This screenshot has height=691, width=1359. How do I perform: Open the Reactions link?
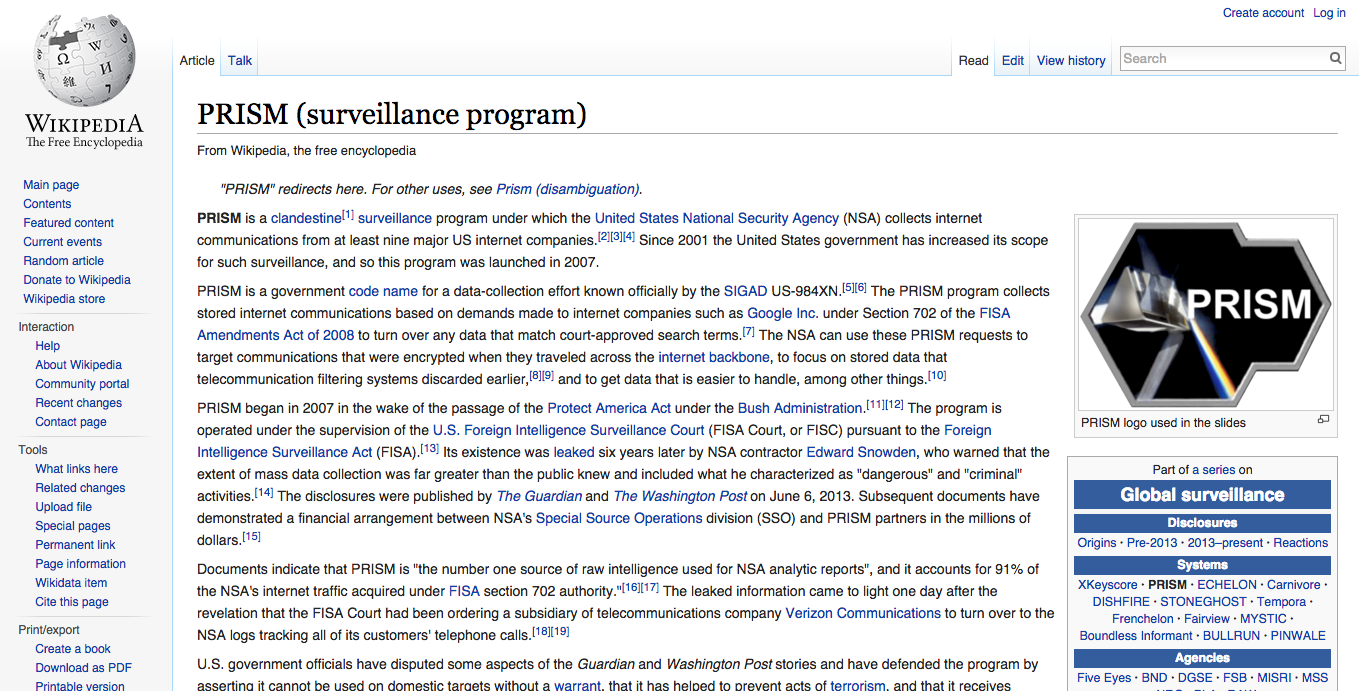coord(1300,543)
